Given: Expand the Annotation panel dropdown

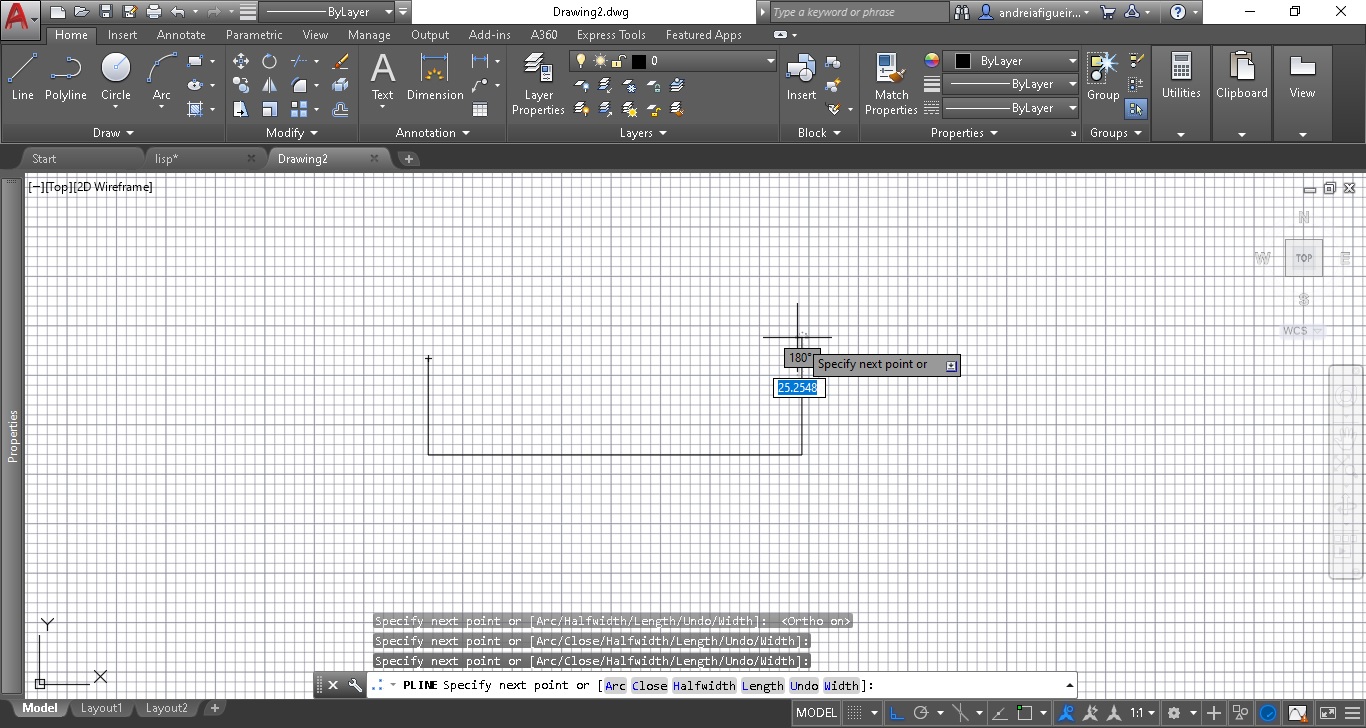Looking at the screenshot, I should pyautogui.click(x=432, y=132).
